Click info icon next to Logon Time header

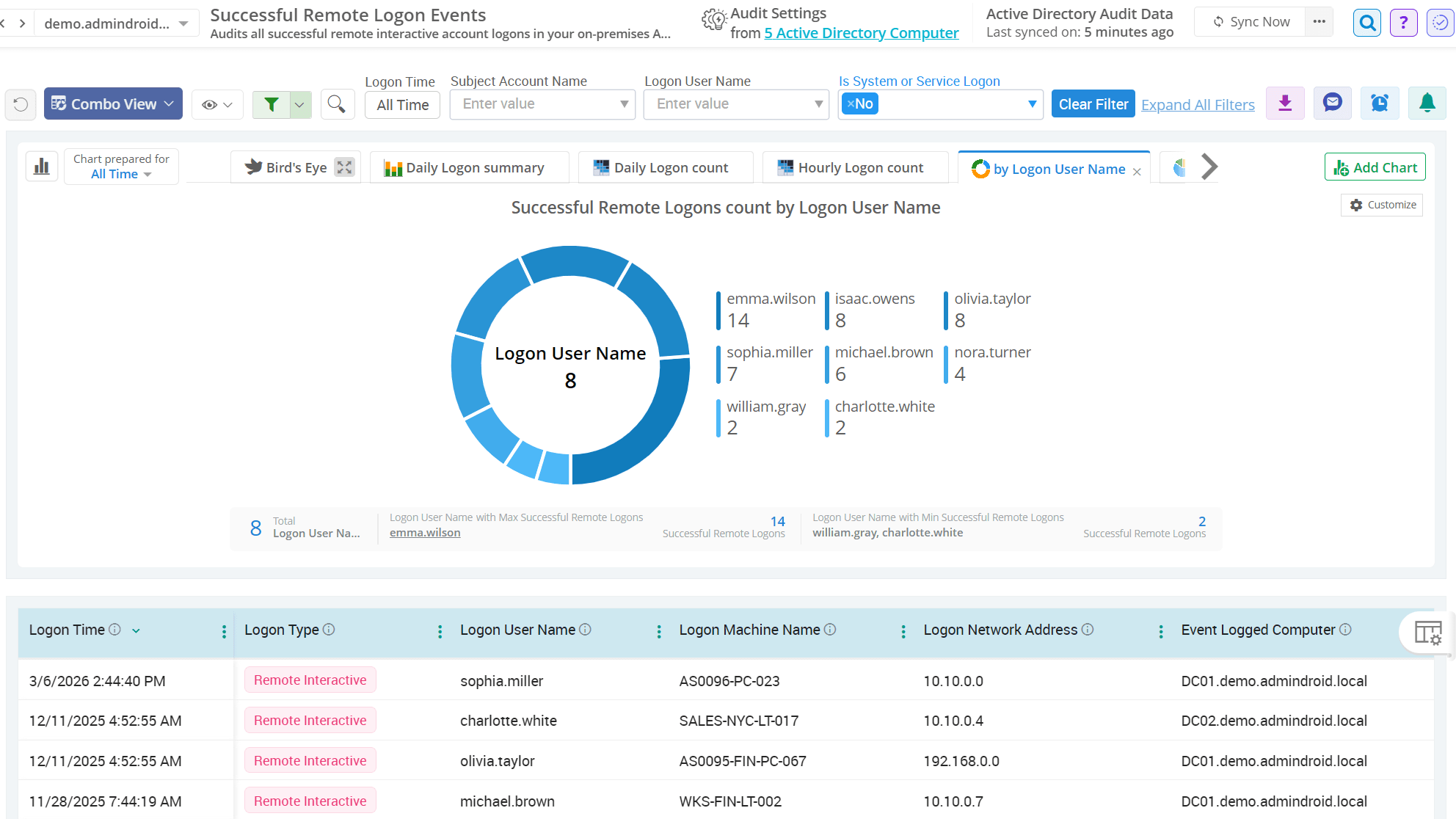[x=114, y=630]
